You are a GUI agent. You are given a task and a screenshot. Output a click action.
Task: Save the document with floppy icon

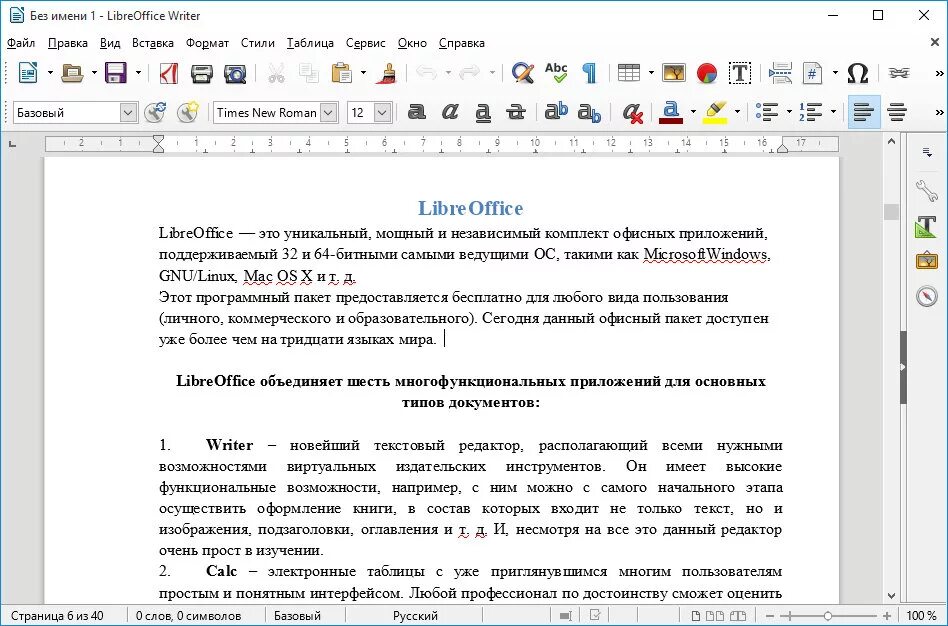[115, 73]
